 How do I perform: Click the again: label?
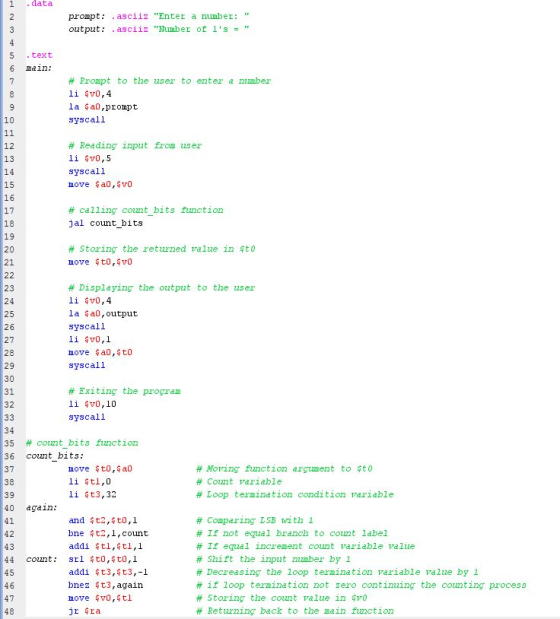tap(41, 508)
